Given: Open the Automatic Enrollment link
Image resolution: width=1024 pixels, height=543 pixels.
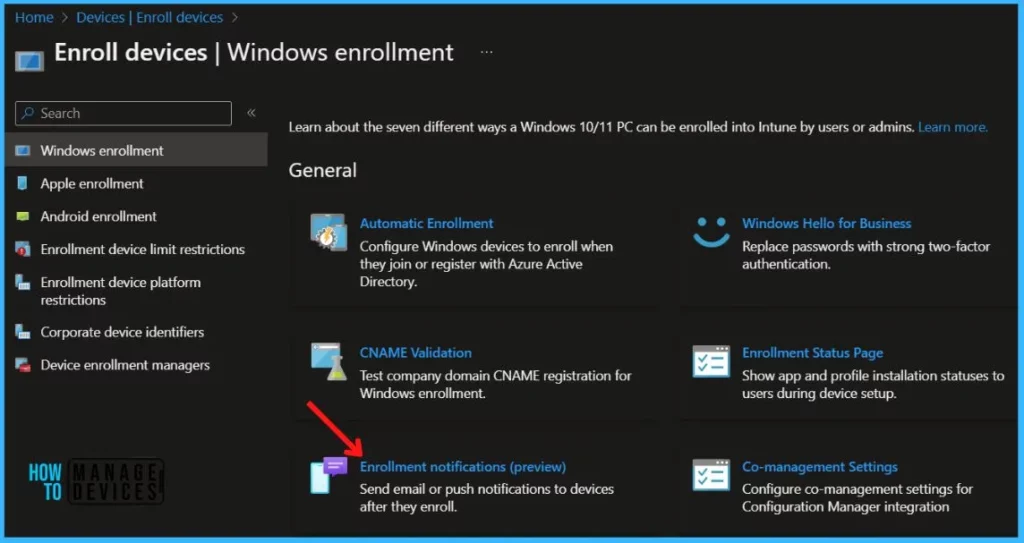Looking at the screenshot, I should pos(426,223).
